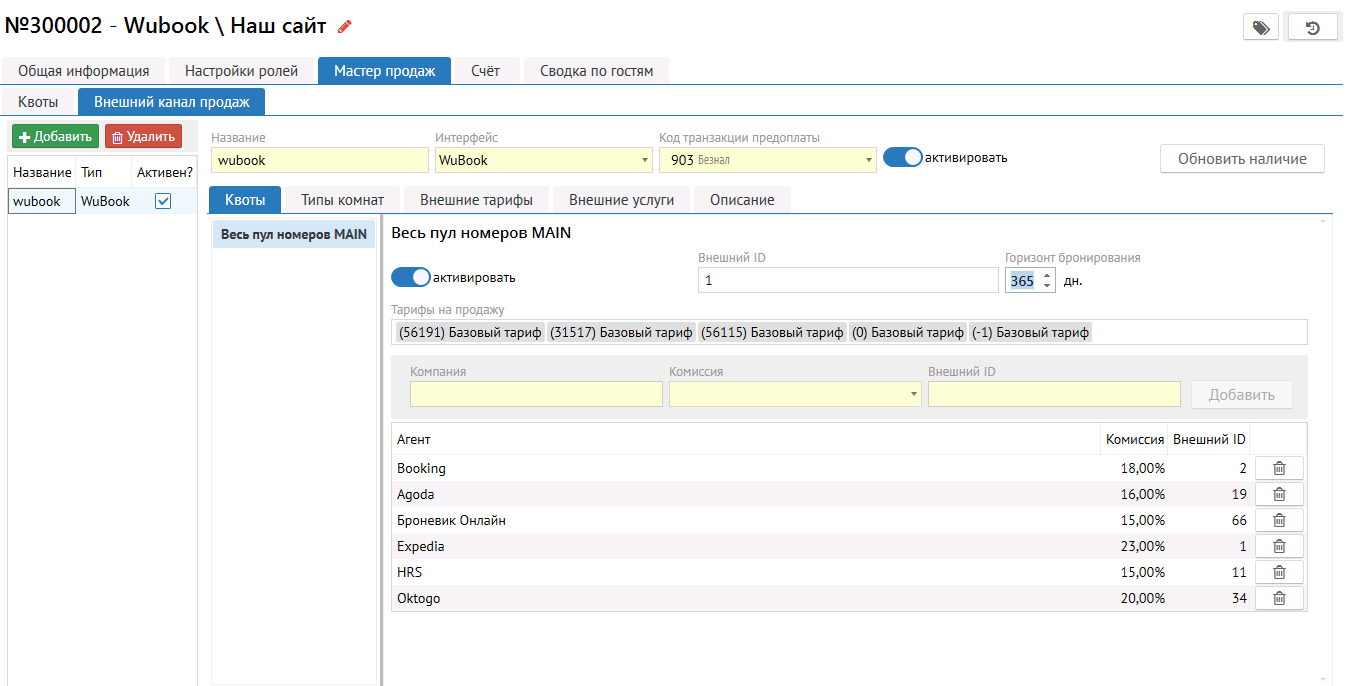Toggle the channel activation switch near prepayment code
The image size is (1348, 686).
pyautogui.click(x=902, y=158)
